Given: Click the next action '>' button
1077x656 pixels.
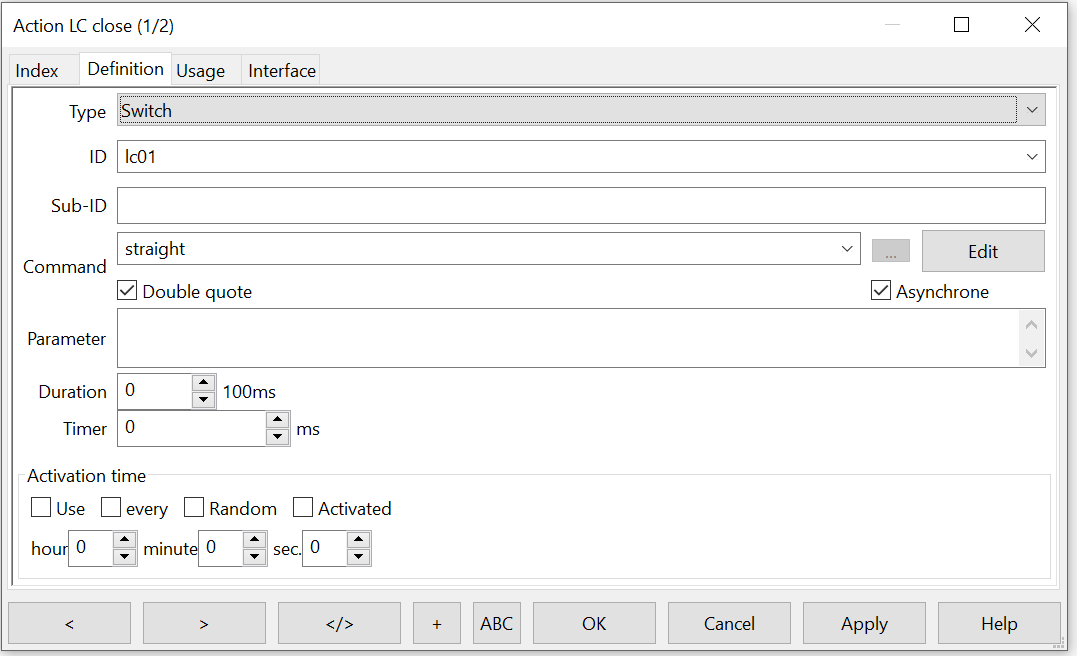Looking at the screenshot, I should pyautogui.click(x=204, y=623).
